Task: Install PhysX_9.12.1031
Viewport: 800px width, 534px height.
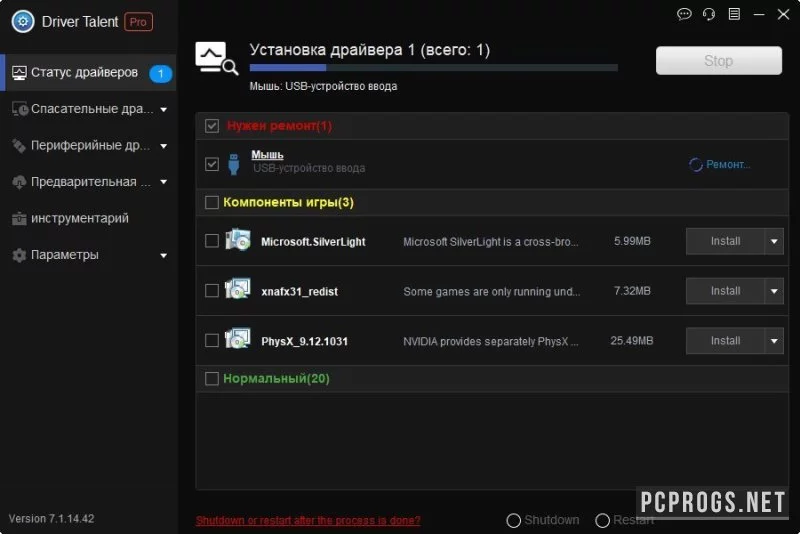Action: (725, 341)
